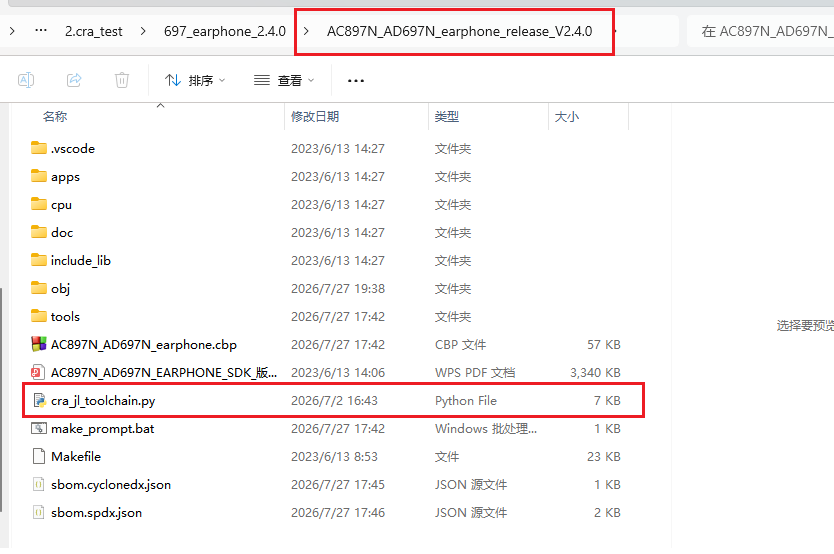The width and height of the screenshot is (834, 554).
Task: Click the size 23 KB cell
Action: pyautogui.click(x=604, y=457)
